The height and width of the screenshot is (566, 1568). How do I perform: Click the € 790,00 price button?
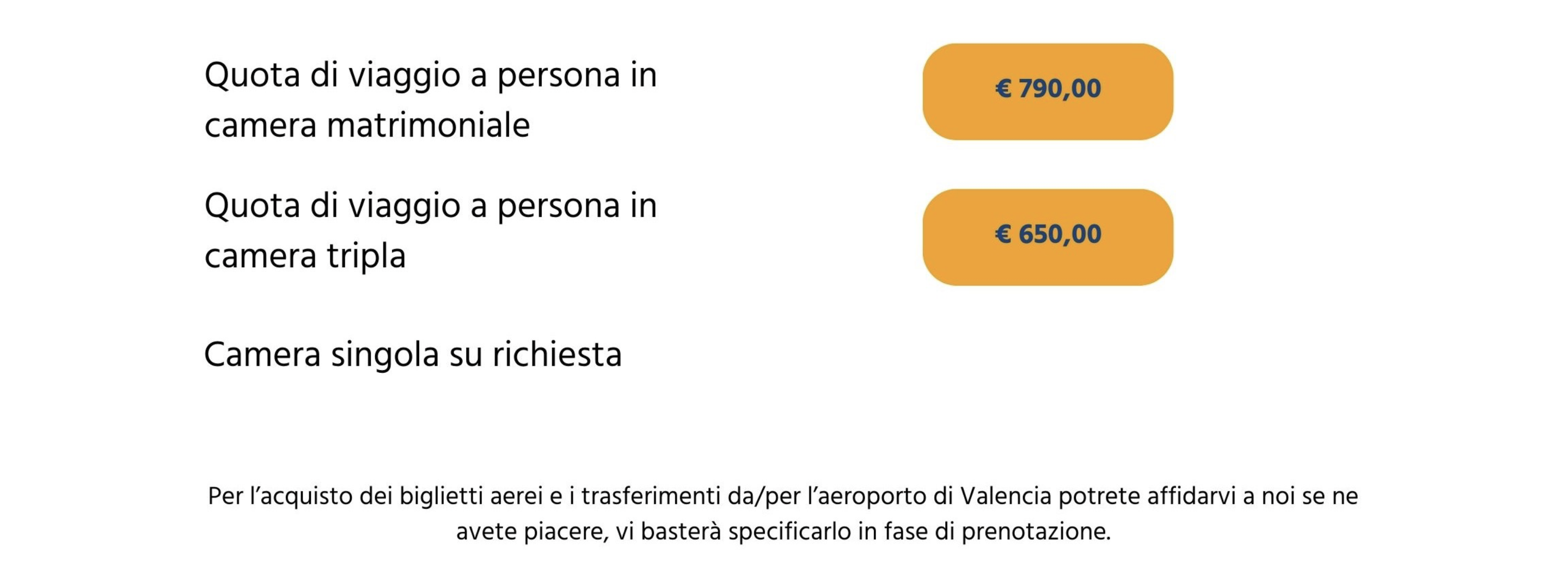(x=1048, y=91)
